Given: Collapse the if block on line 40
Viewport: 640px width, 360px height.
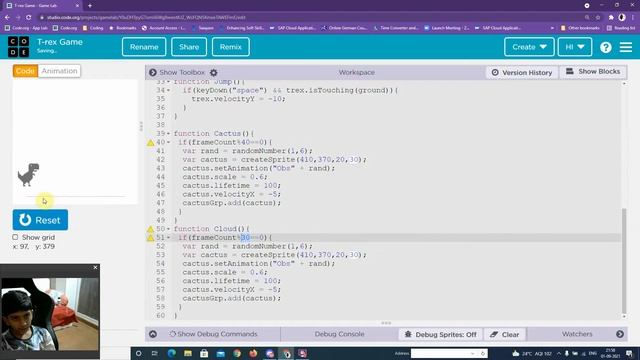Looking at the screenshot, I should (168, 142).
